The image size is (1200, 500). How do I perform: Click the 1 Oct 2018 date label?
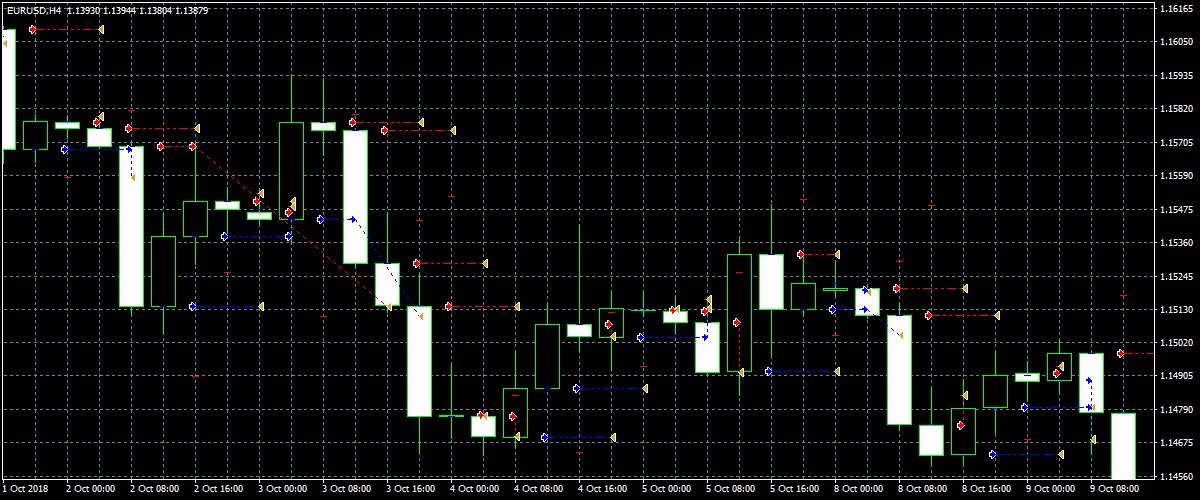(25, 490)
